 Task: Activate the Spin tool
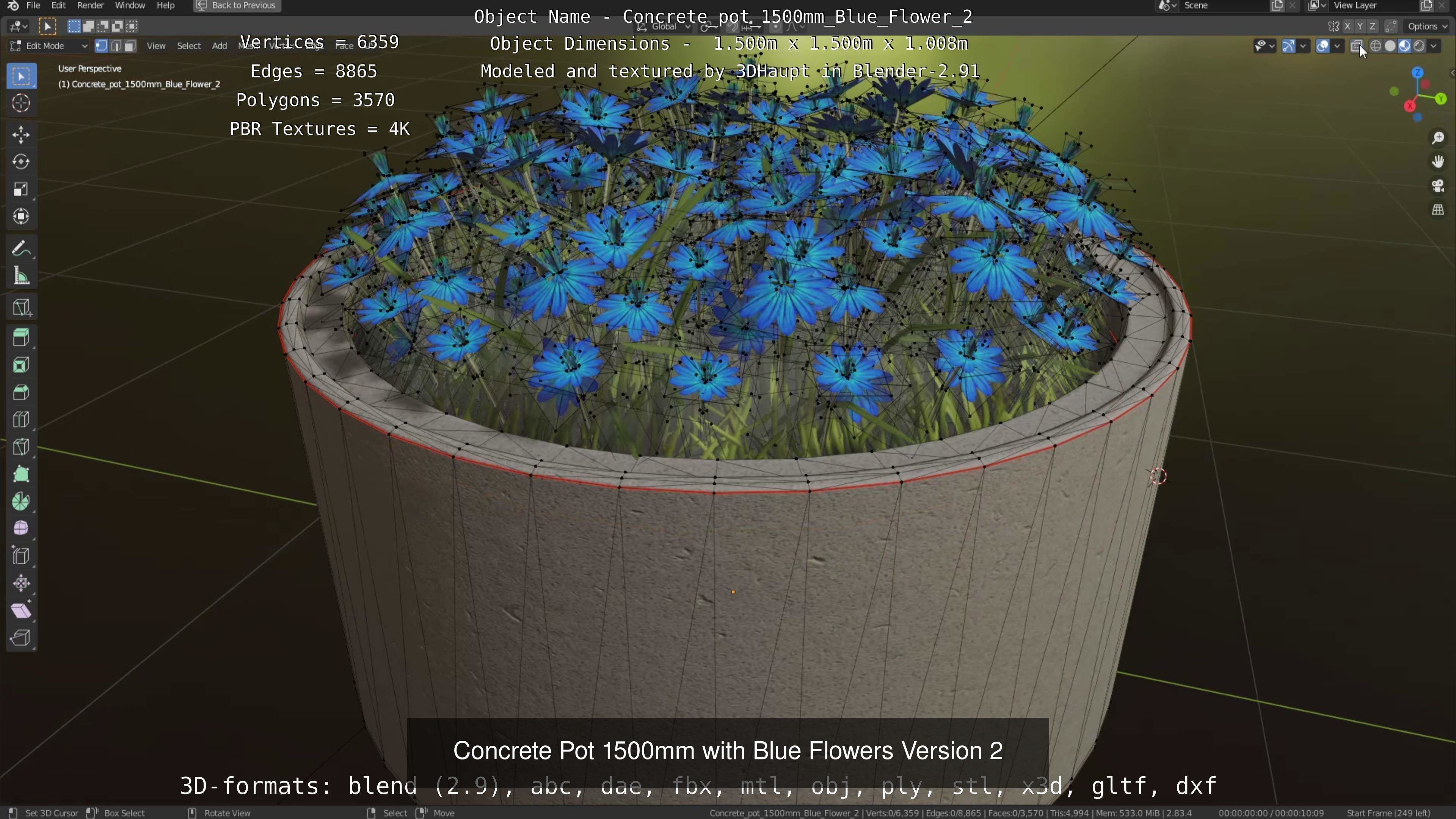pos(22,501)
